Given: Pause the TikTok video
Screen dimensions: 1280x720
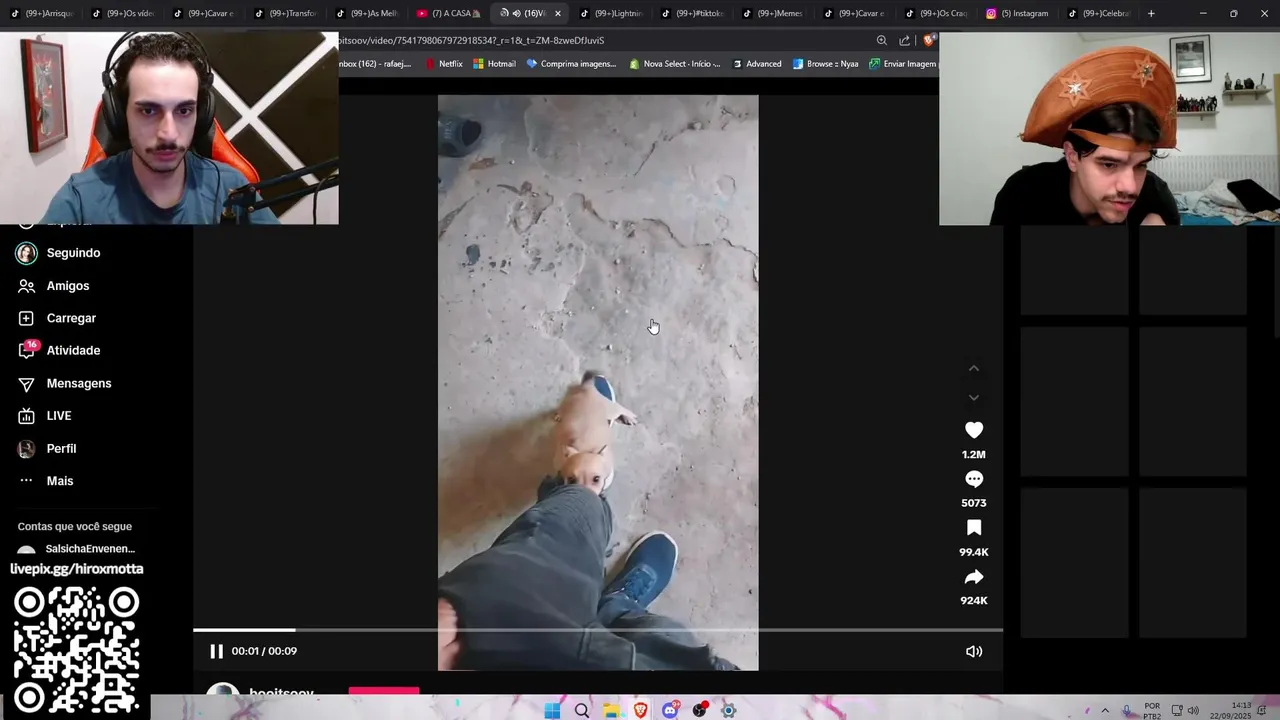Looking at the screenshot, I should tap(216, 651).
